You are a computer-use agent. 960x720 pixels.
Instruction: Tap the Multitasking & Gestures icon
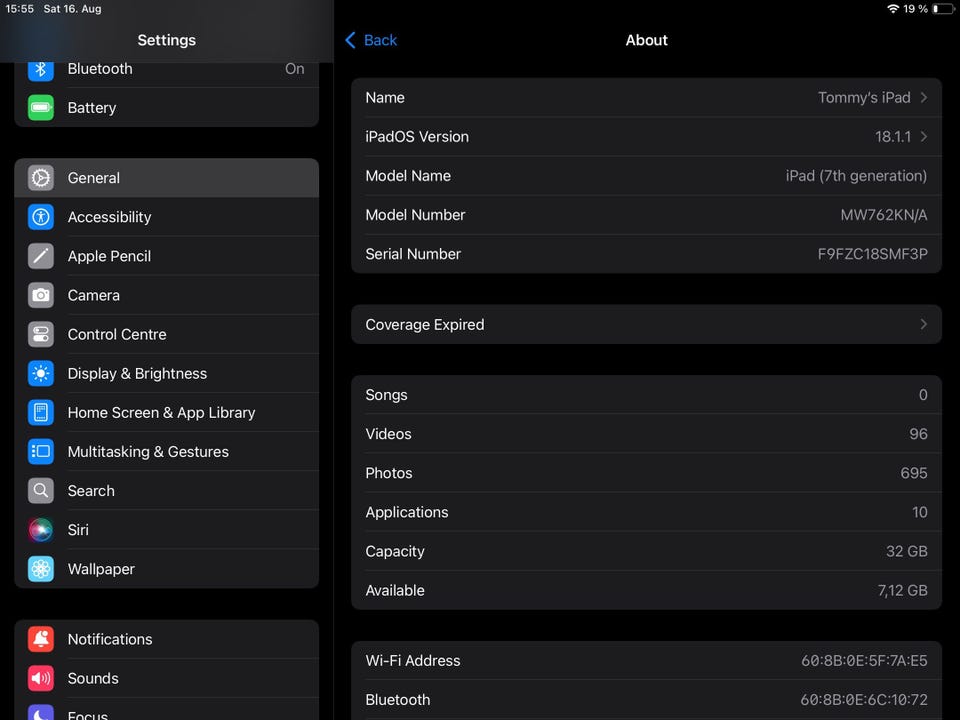41,452
